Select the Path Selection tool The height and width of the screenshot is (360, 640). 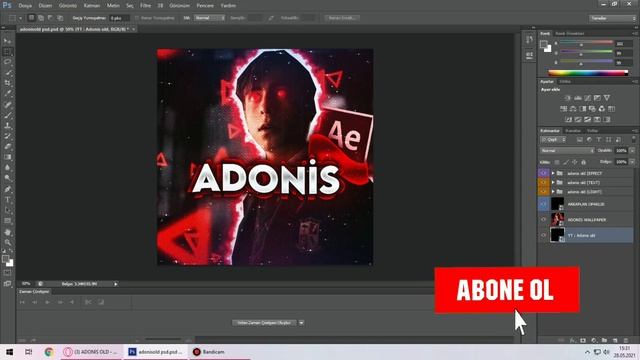[7, 211]
